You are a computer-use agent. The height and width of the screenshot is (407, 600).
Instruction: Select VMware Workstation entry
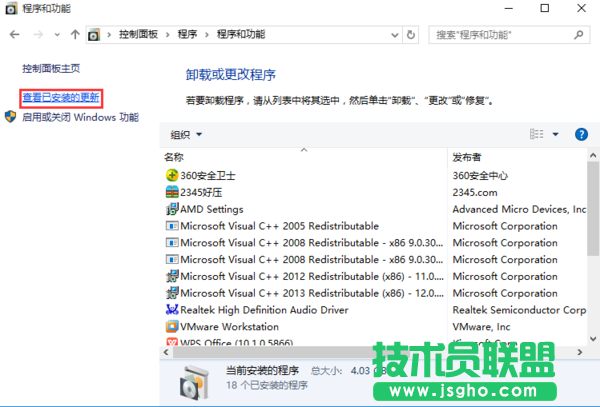tap(229, 327)
